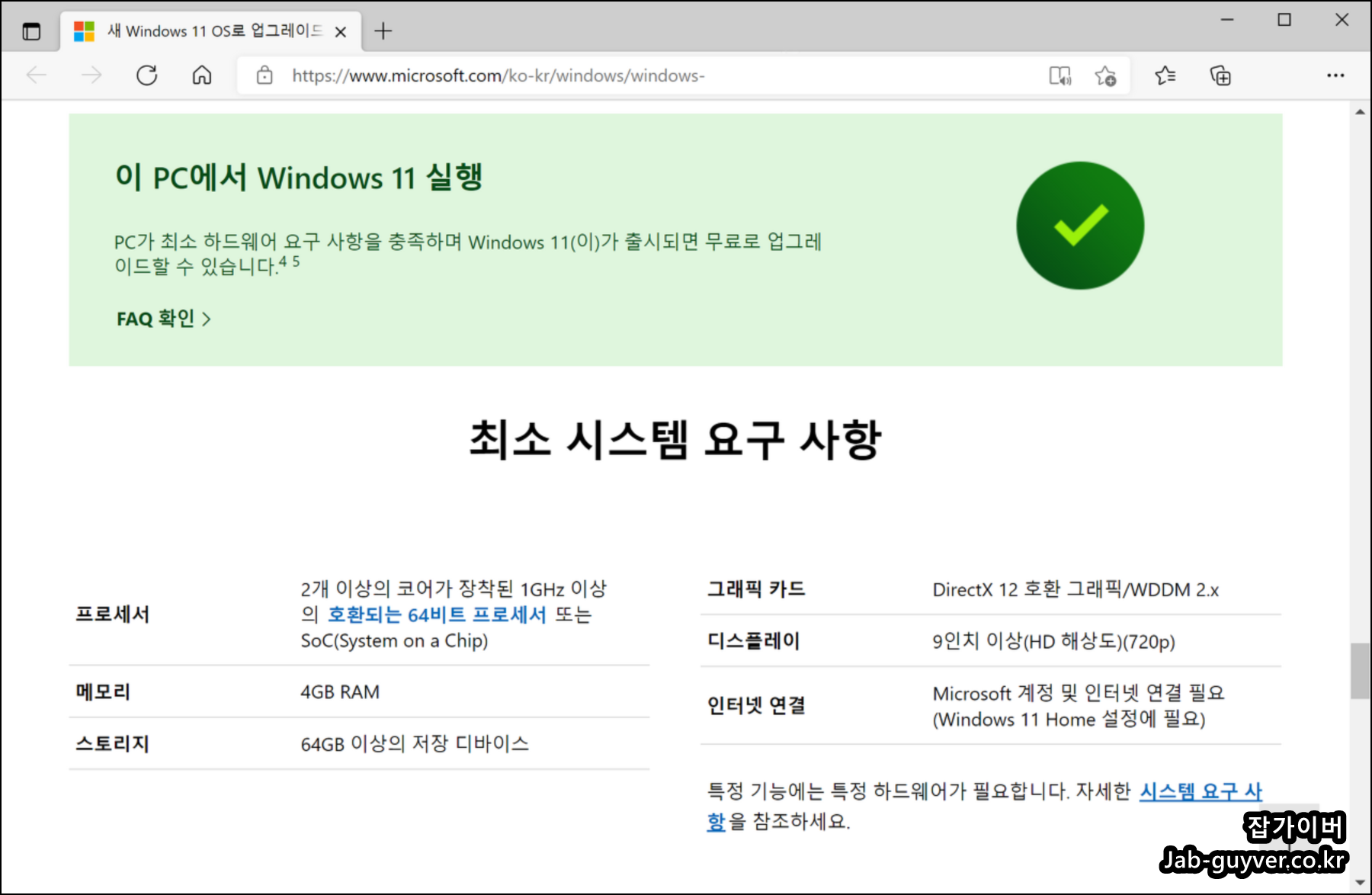Click the 스토리지 row label
Screen dimensions: 1372x895
(112, 744)
